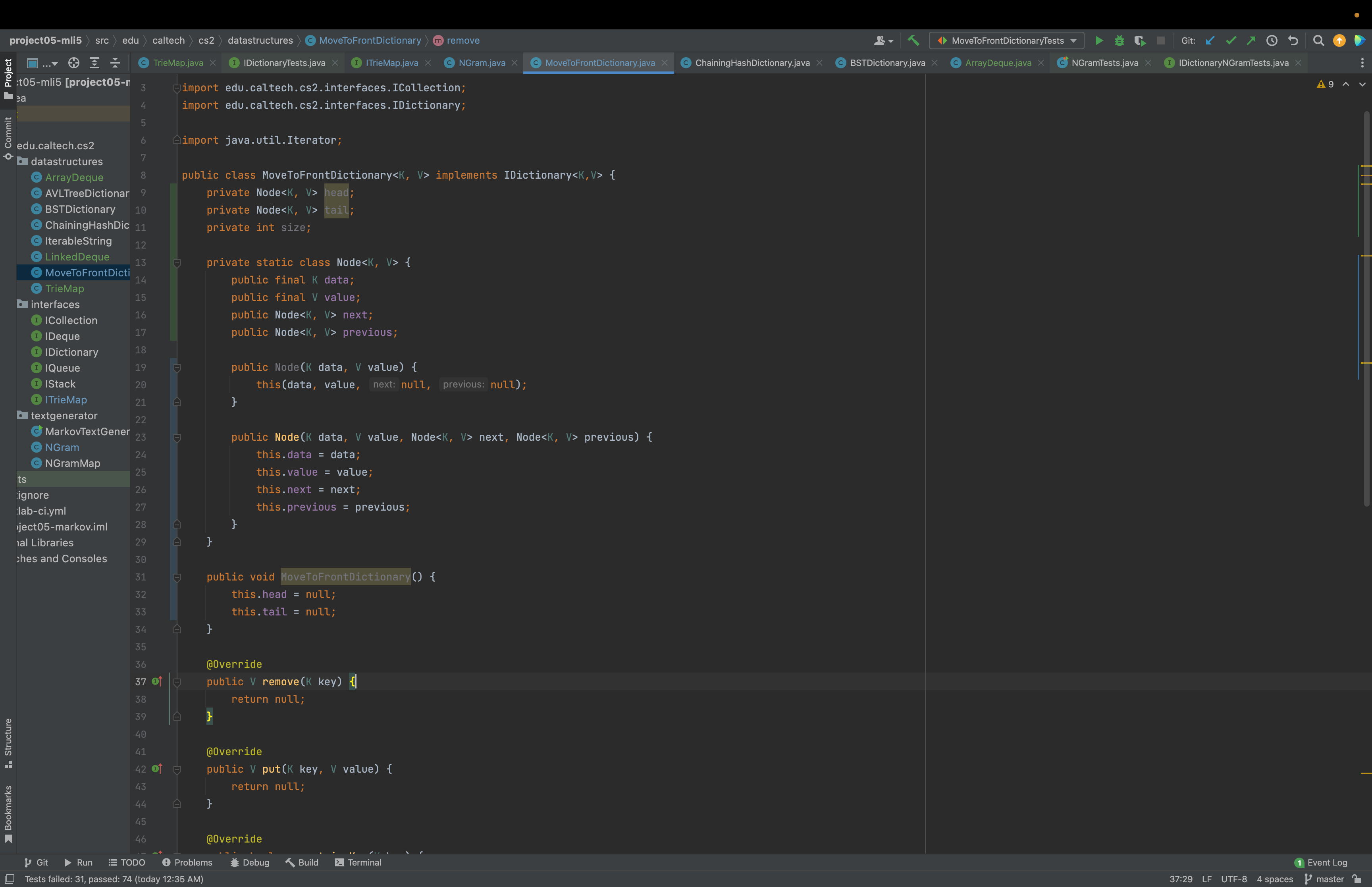Show Git history clock icon

coord(1272,40)
